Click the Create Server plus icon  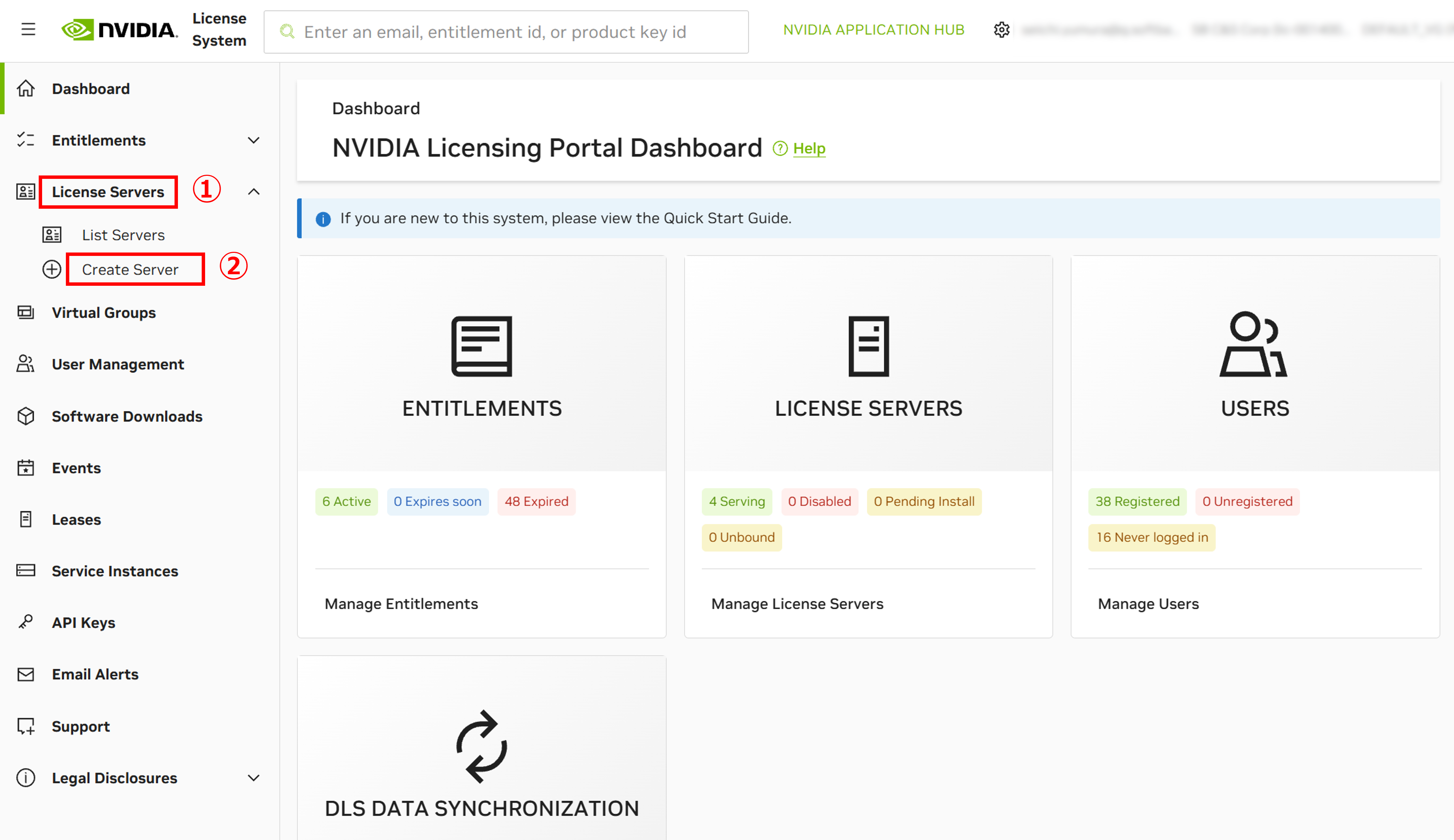click(x=52, y=269)
